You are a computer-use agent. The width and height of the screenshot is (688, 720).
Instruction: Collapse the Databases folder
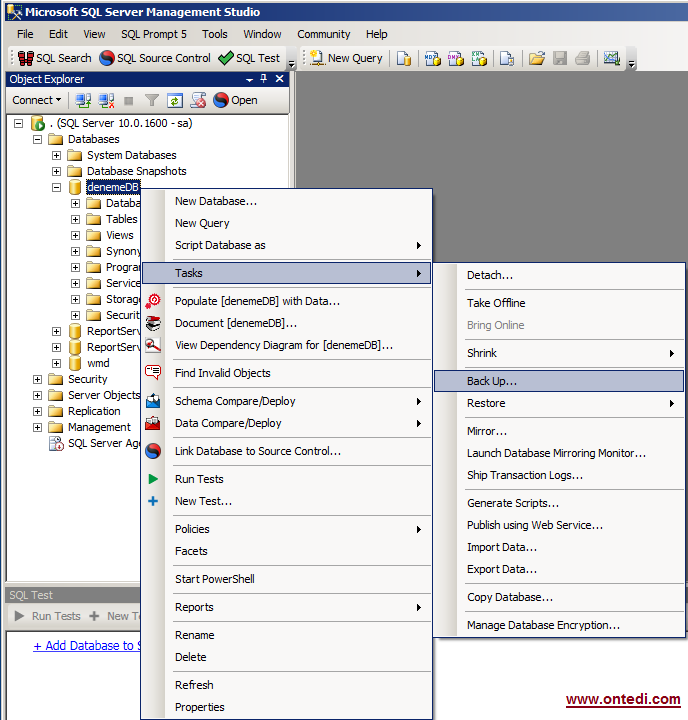(x=38, y=140)
